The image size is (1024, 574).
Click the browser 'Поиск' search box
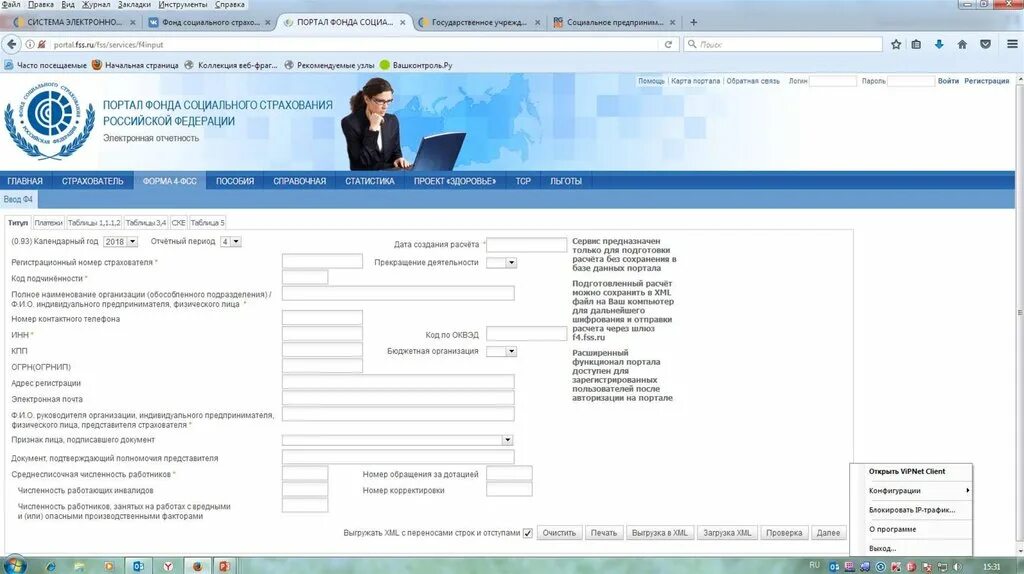[784, 44]
